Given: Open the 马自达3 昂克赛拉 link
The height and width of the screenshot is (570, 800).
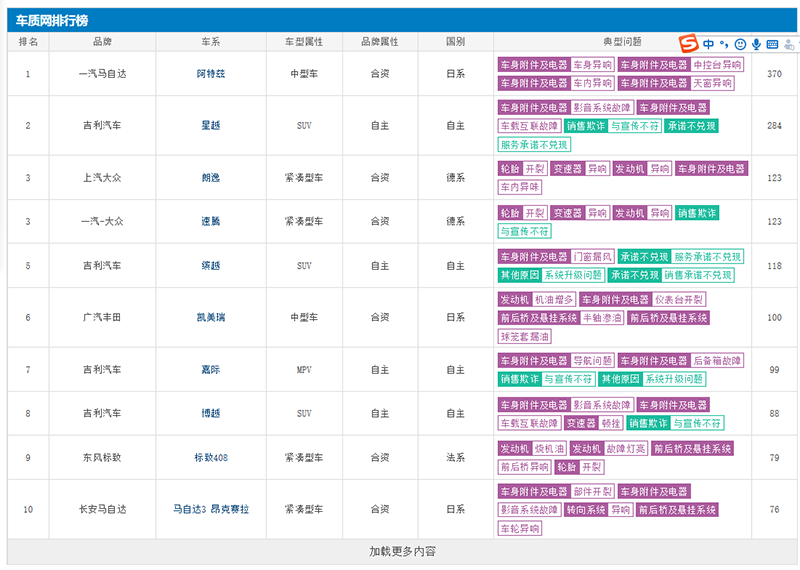Looking at the screenshot, I should point(211,509).
